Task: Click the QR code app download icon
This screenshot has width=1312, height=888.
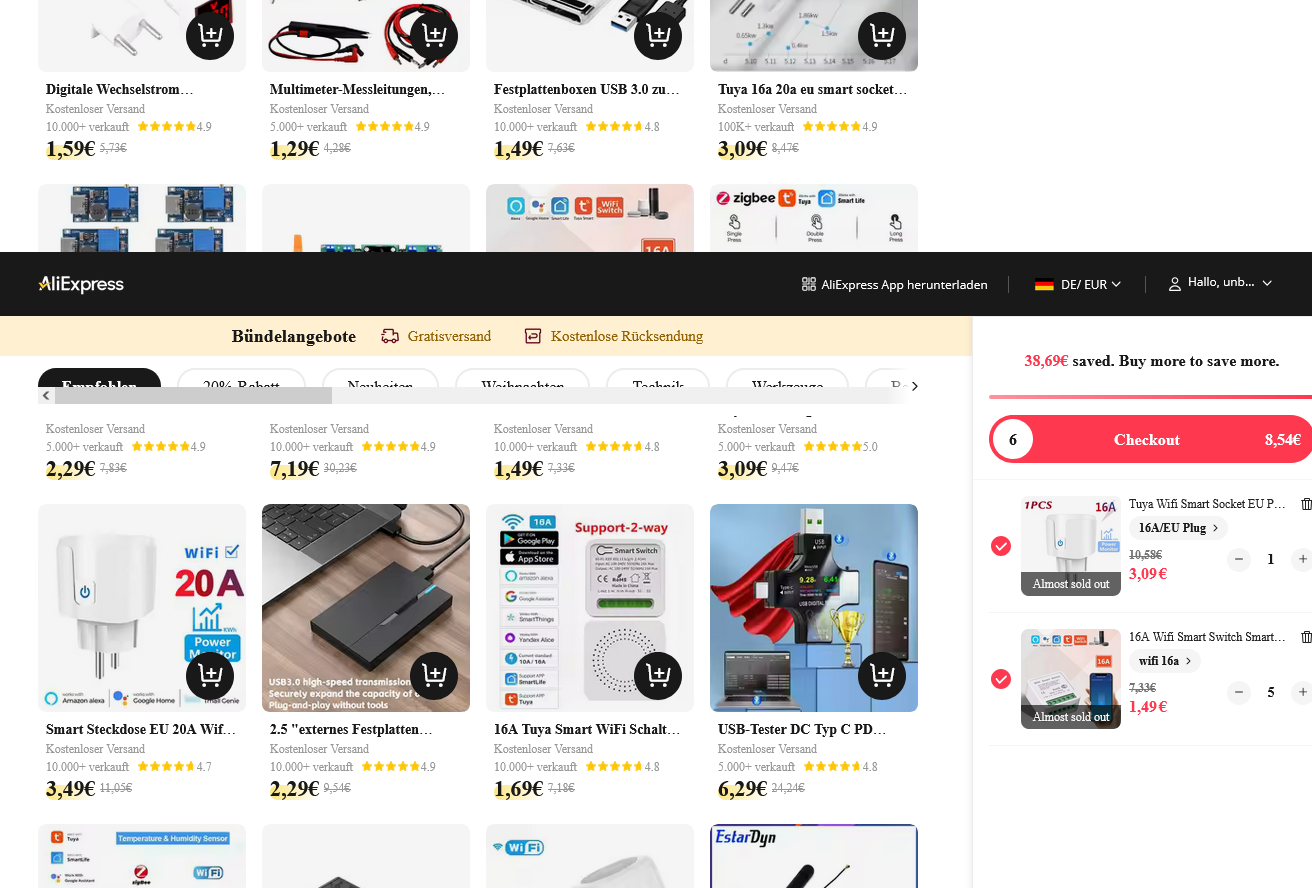Action: [x=809, y=284]
